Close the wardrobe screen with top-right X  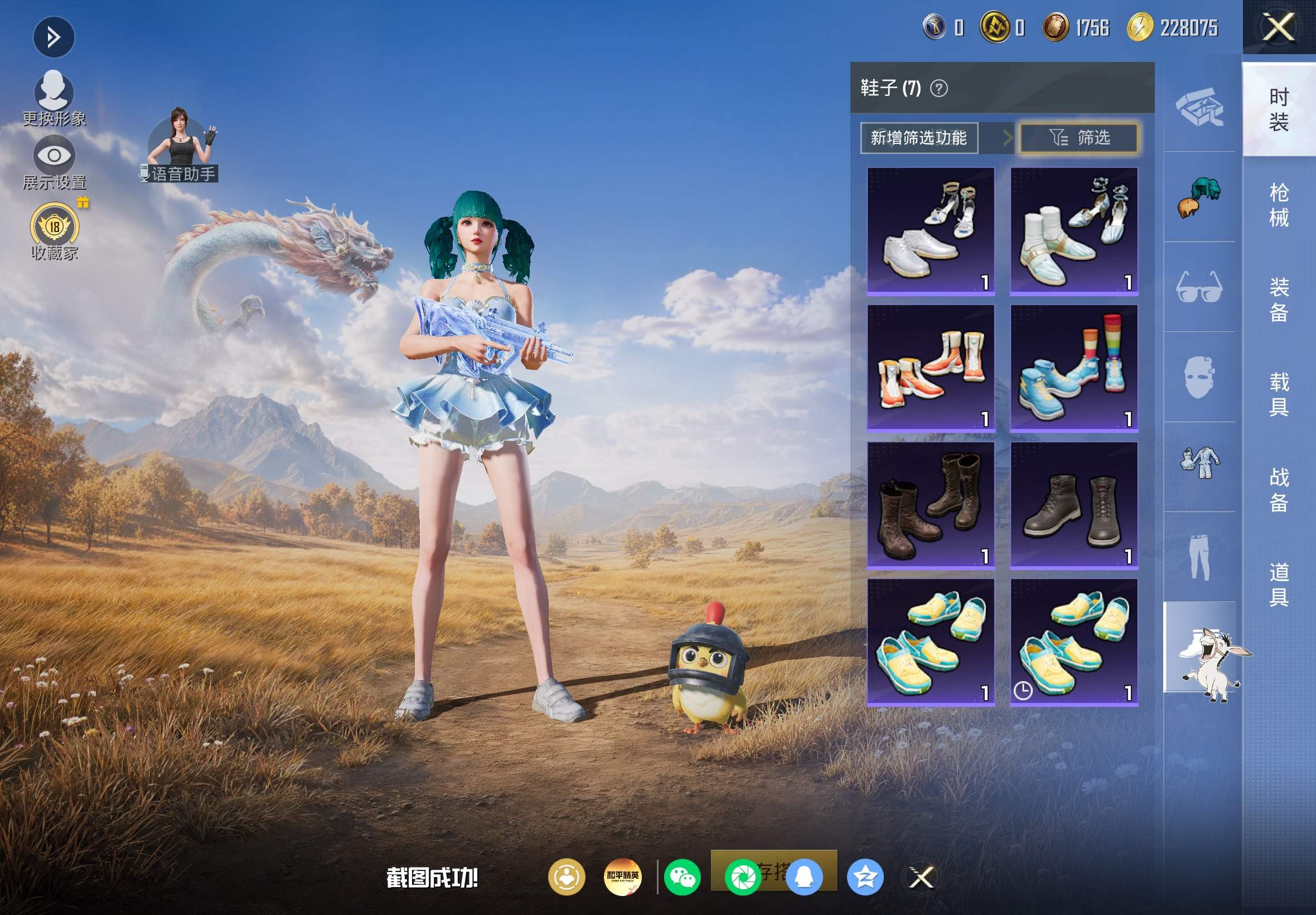[1279, 27]
